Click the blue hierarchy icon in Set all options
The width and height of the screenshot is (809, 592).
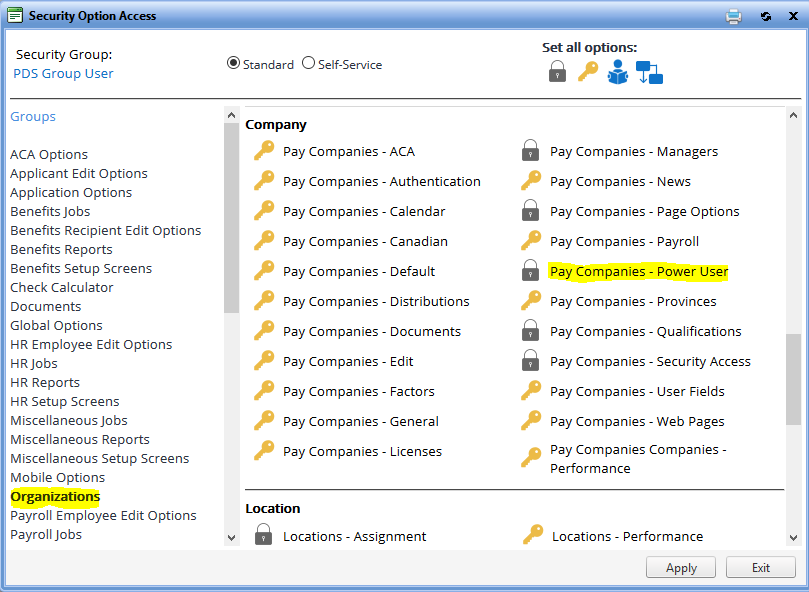coord(649,72)
